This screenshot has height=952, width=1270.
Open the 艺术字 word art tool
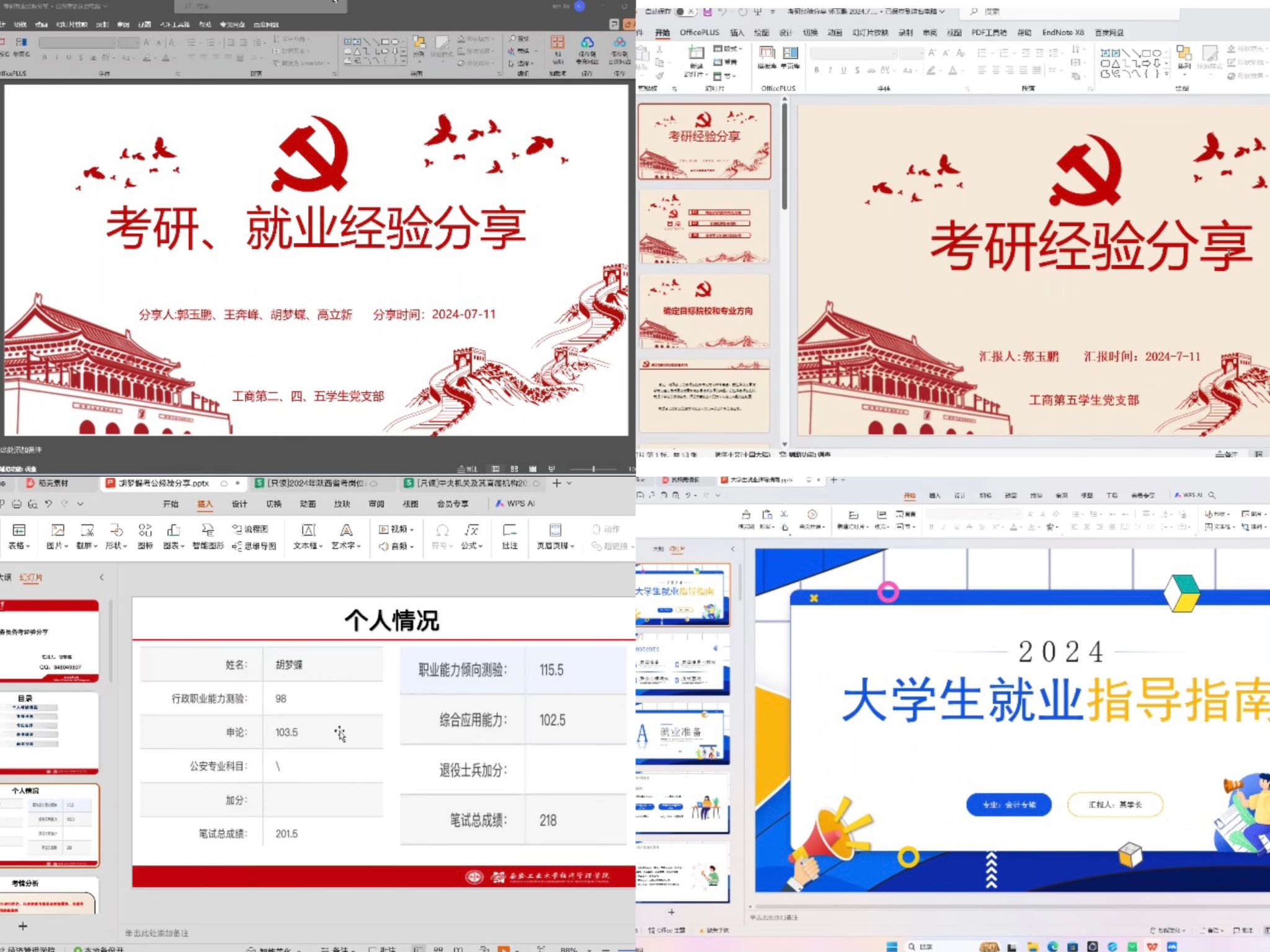(x=346, y=531)
